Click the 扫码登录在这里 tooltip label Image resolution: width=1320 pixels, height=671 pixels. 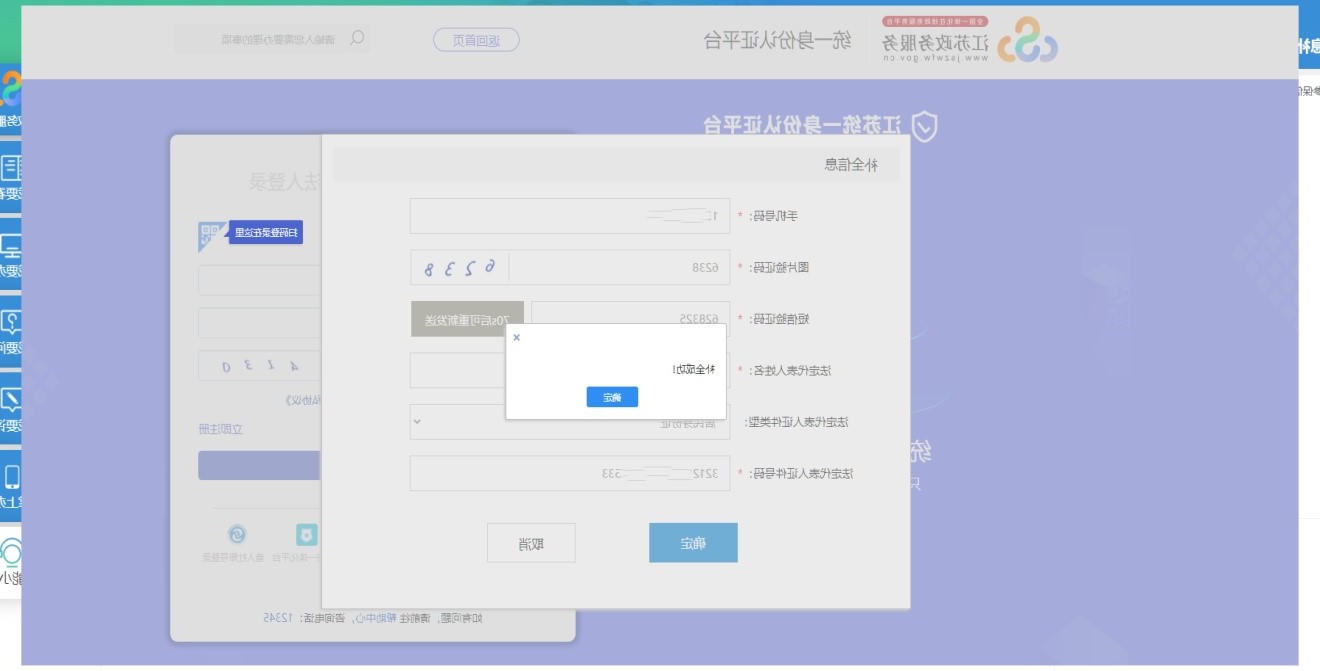(266, 233)
